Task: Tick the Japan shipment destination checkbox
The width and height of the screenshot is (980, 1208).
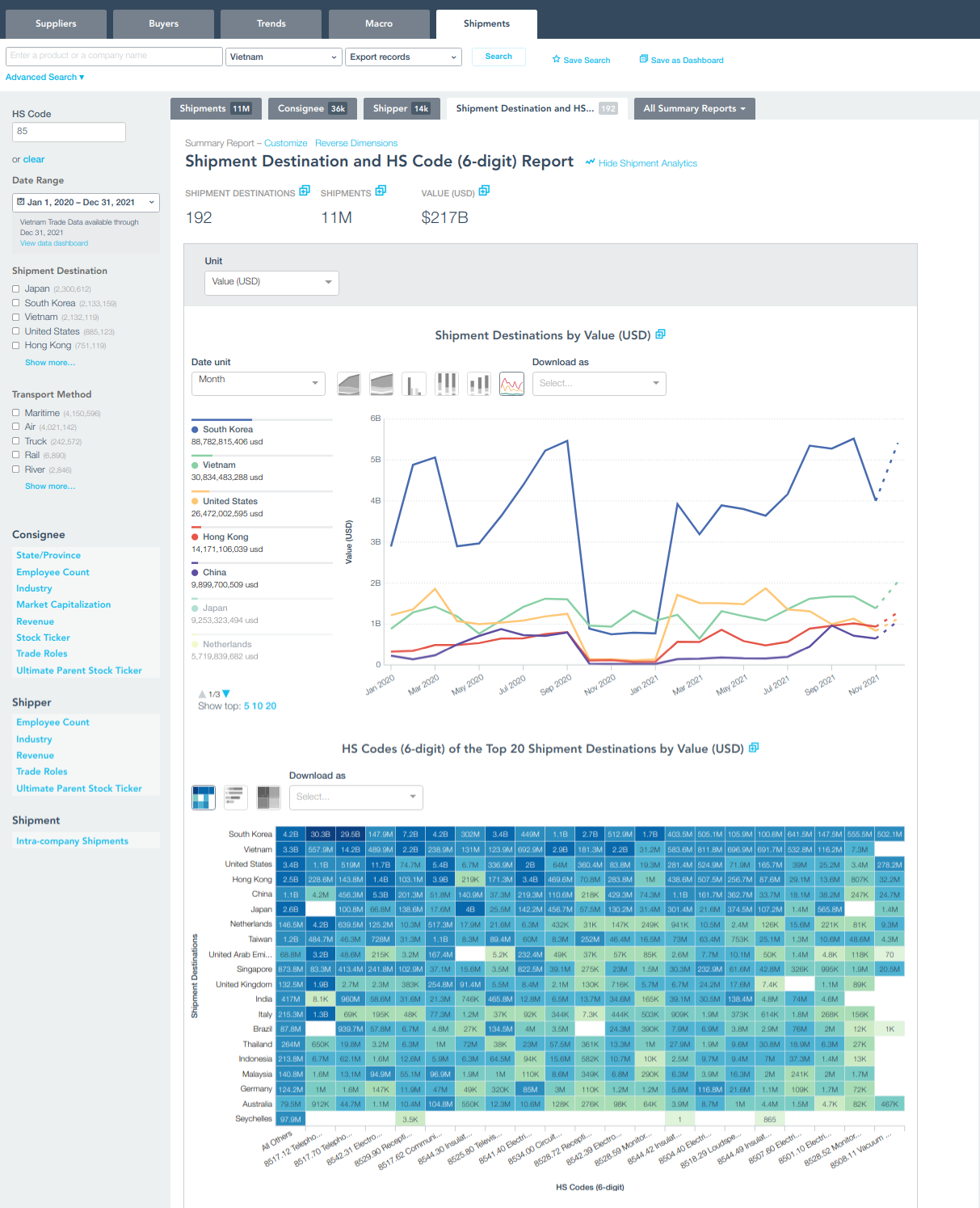Action: tap(16, 288)
